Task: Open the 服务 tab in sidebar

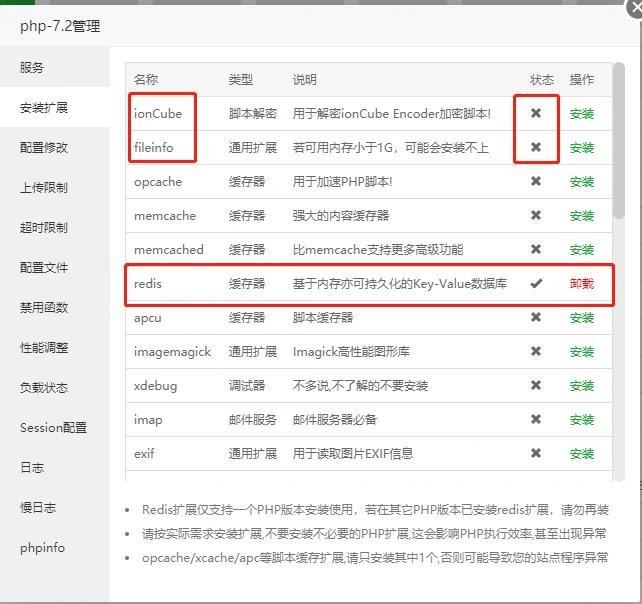Action: pos(32,67)
